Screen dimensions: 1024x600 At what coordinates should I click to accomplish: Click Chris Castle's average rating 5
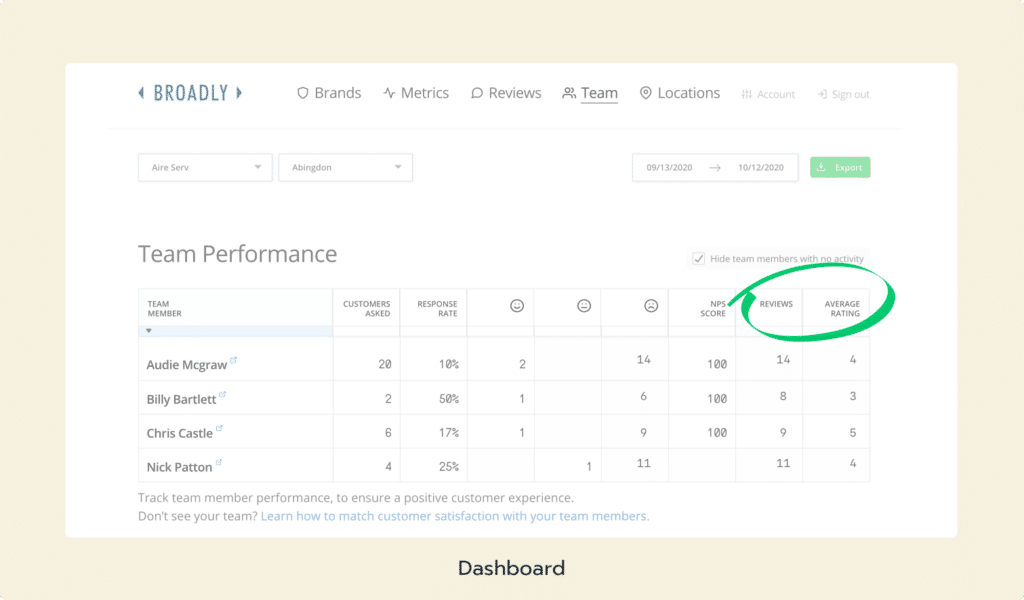pos(852,432)
